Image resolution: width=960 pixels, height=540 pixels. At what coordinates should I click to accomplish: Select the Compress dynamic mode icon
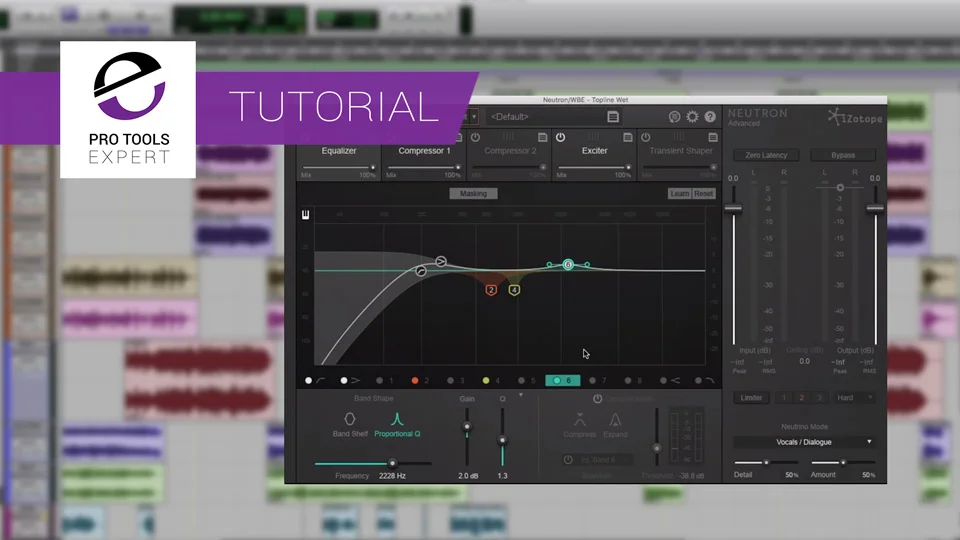[579, 420]
